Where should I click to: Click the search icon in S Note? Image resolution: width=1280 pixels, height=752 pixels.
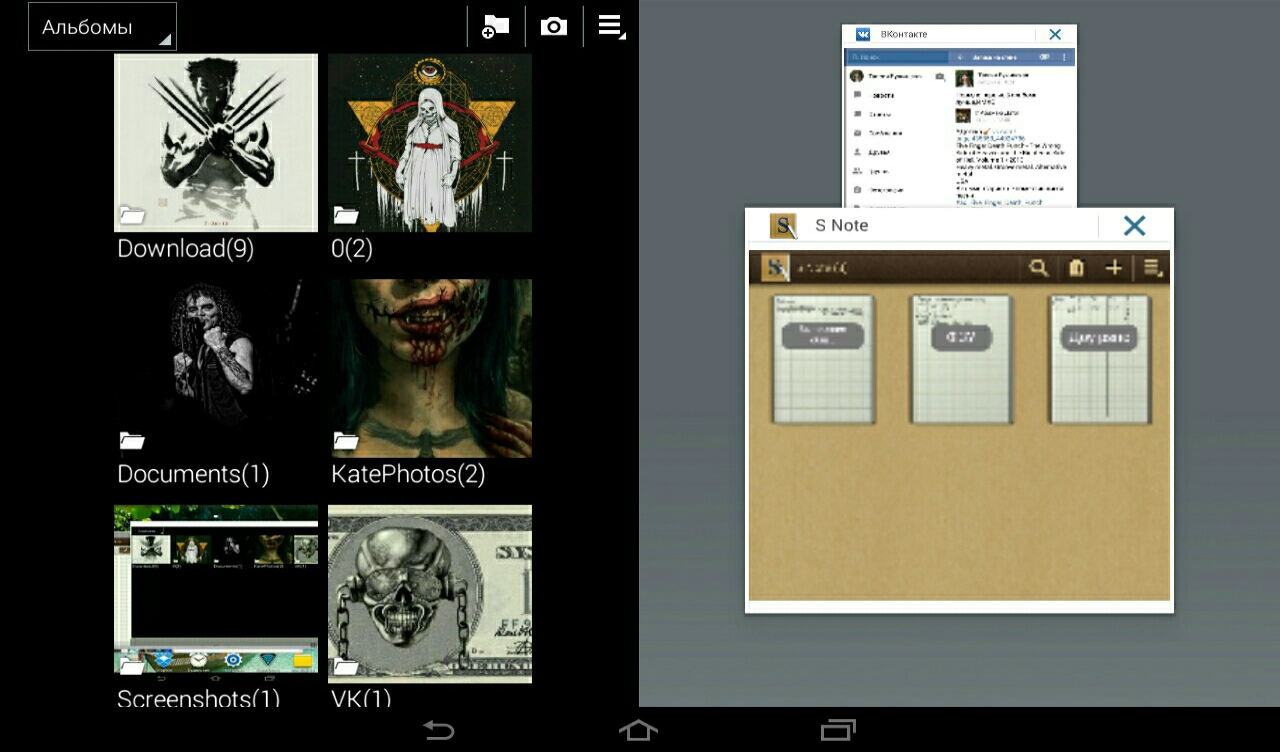(x=1039, y=268)
